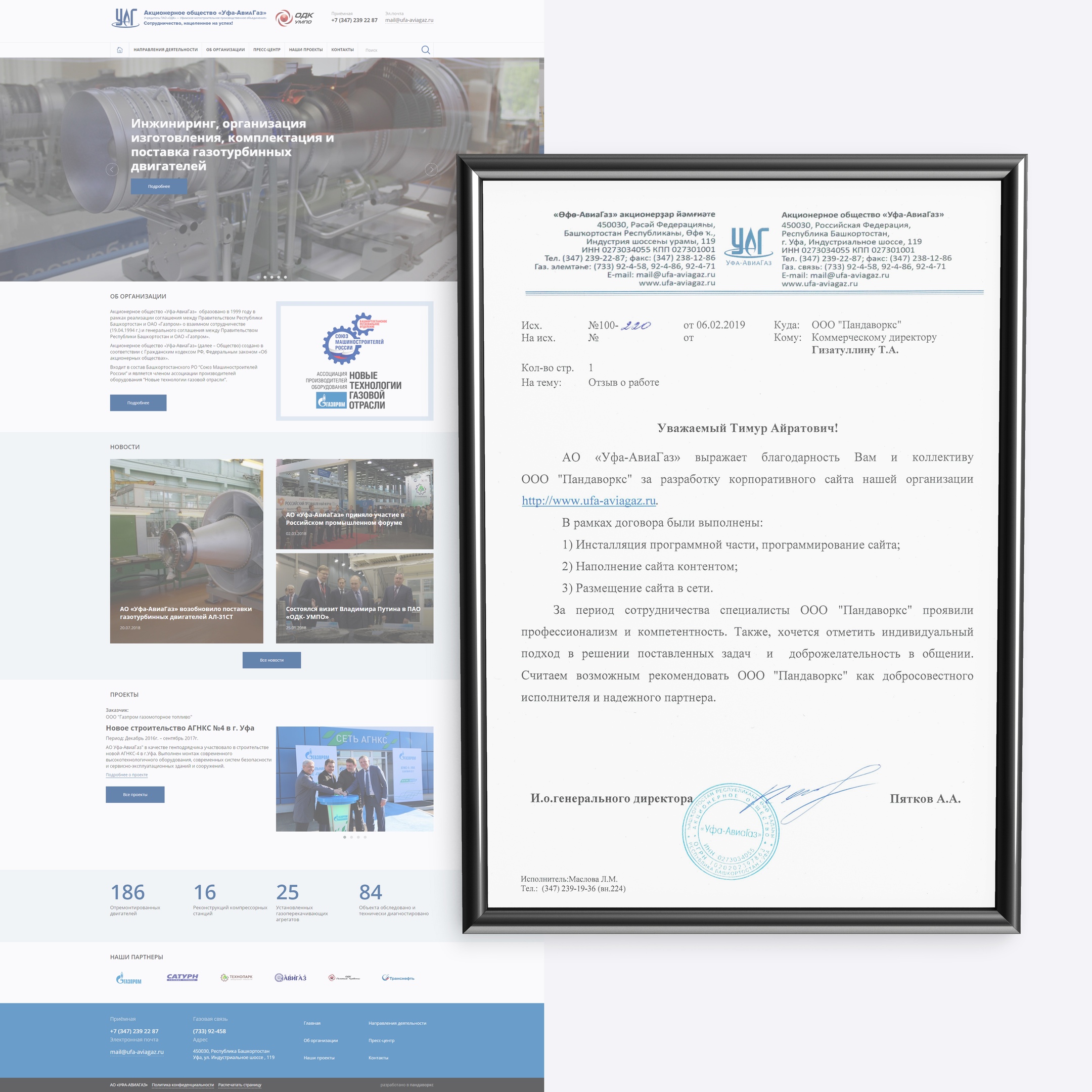Go to previous hero slide with left arrow
This screenshot has width=1092, height=1092.
[x=112, y=169]
